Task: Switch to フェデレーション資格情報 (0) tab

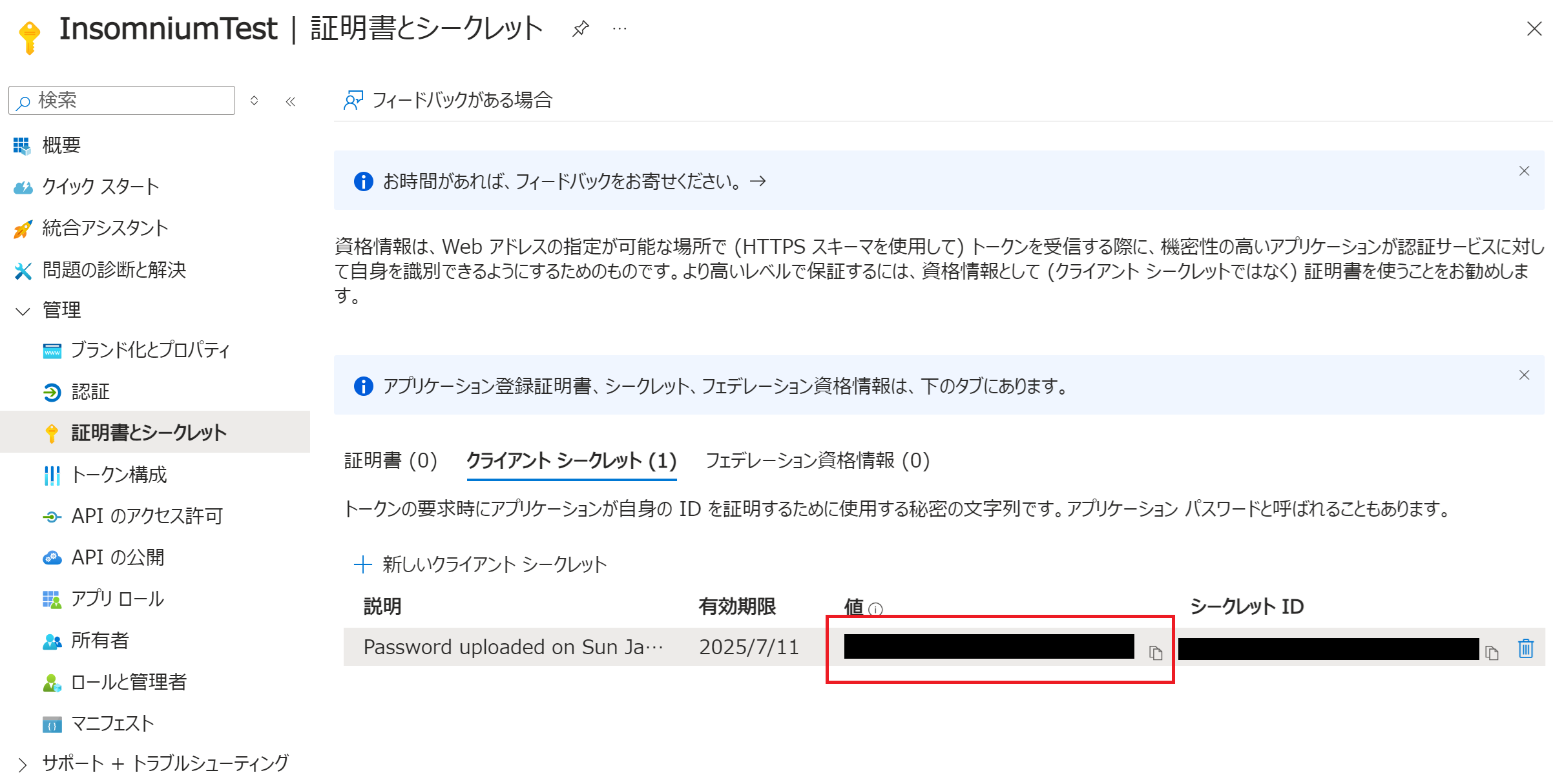Action: pyautogui.click(x=817, y=460)
